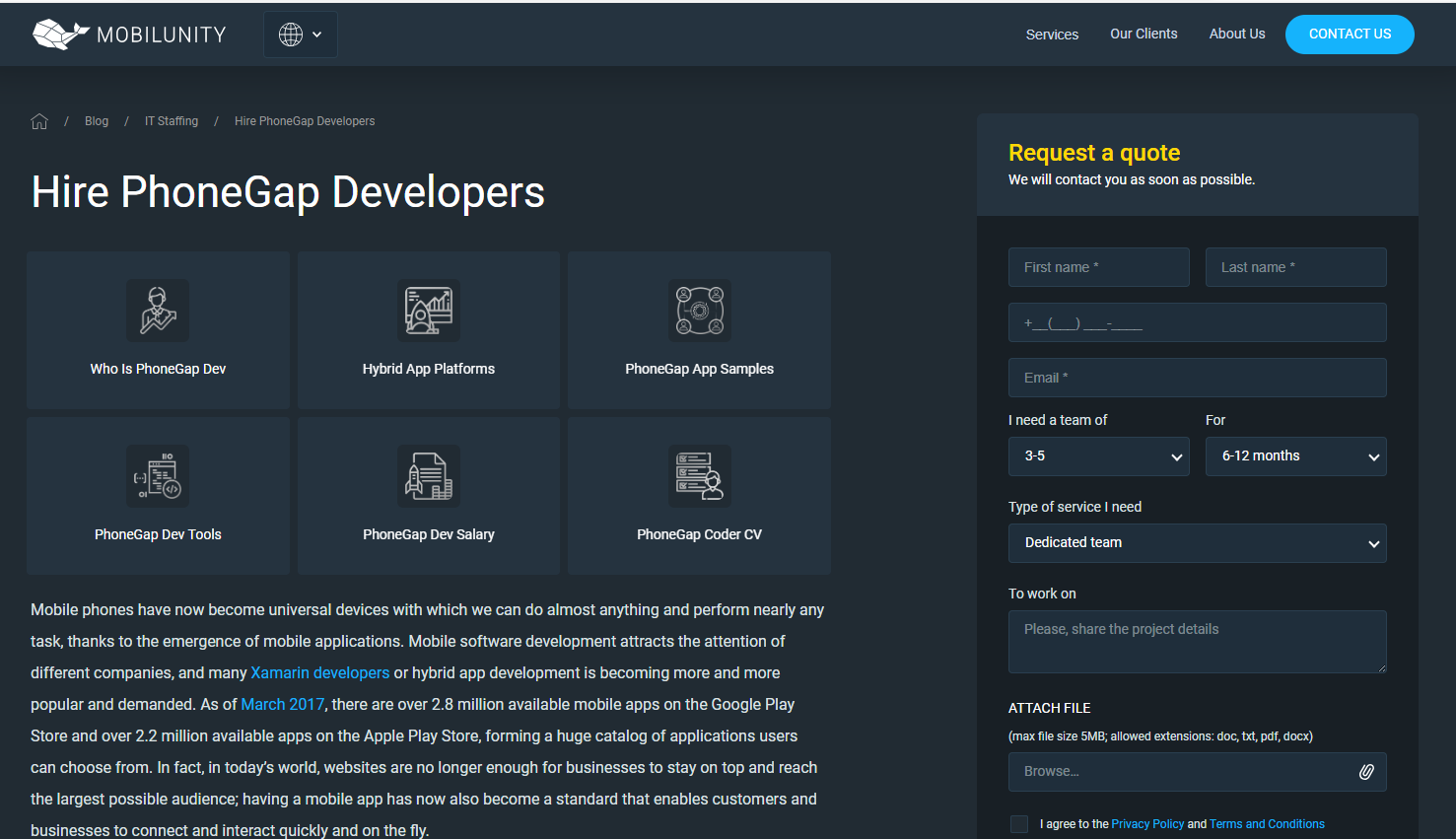Open the Who Is PhoneGap Dev icon
The width and height of the screenshot is (1456, 839).
click(158, 311)
